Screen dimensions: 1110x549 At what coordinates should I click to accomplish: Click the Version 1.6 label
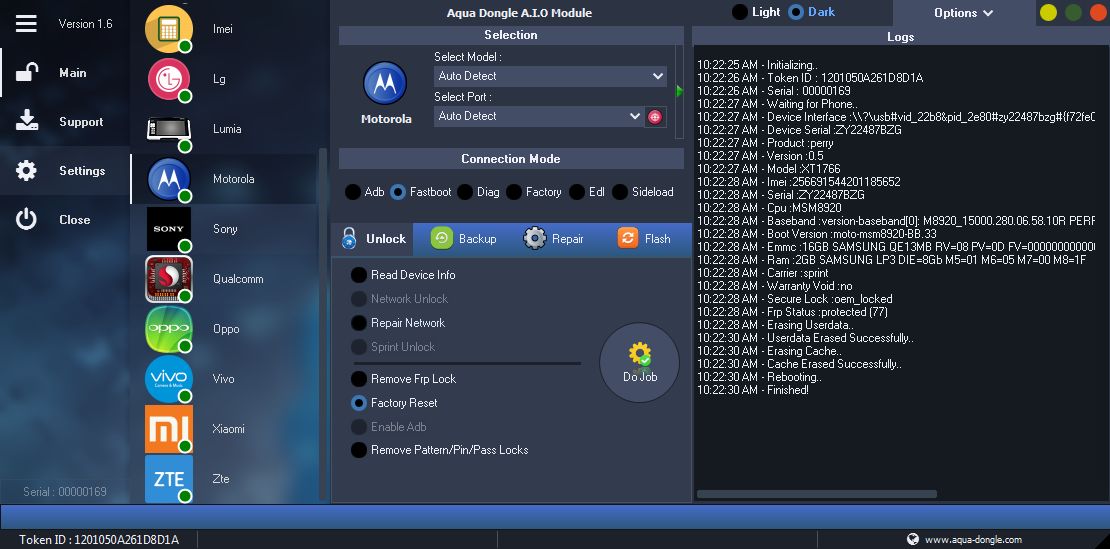[x=86, y=23]
